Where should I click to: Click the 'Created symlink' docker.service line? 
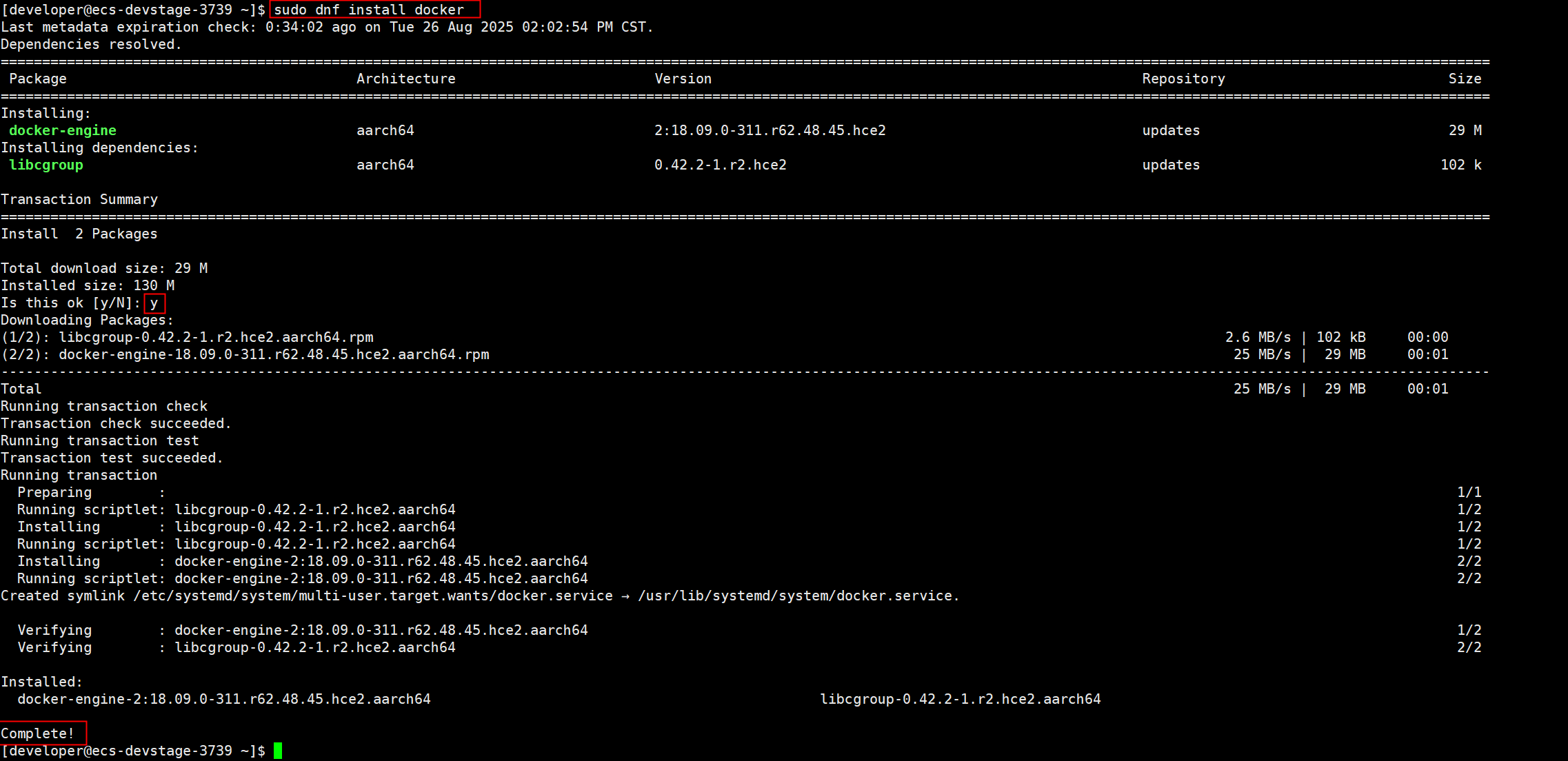pos(480,596)
